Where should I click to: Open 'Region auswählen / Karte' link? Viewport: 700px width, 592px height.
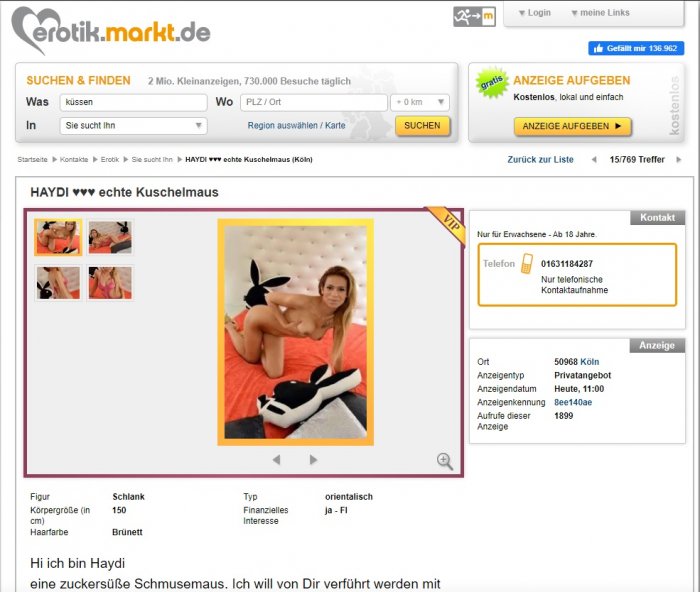click(x=296, y=125)
